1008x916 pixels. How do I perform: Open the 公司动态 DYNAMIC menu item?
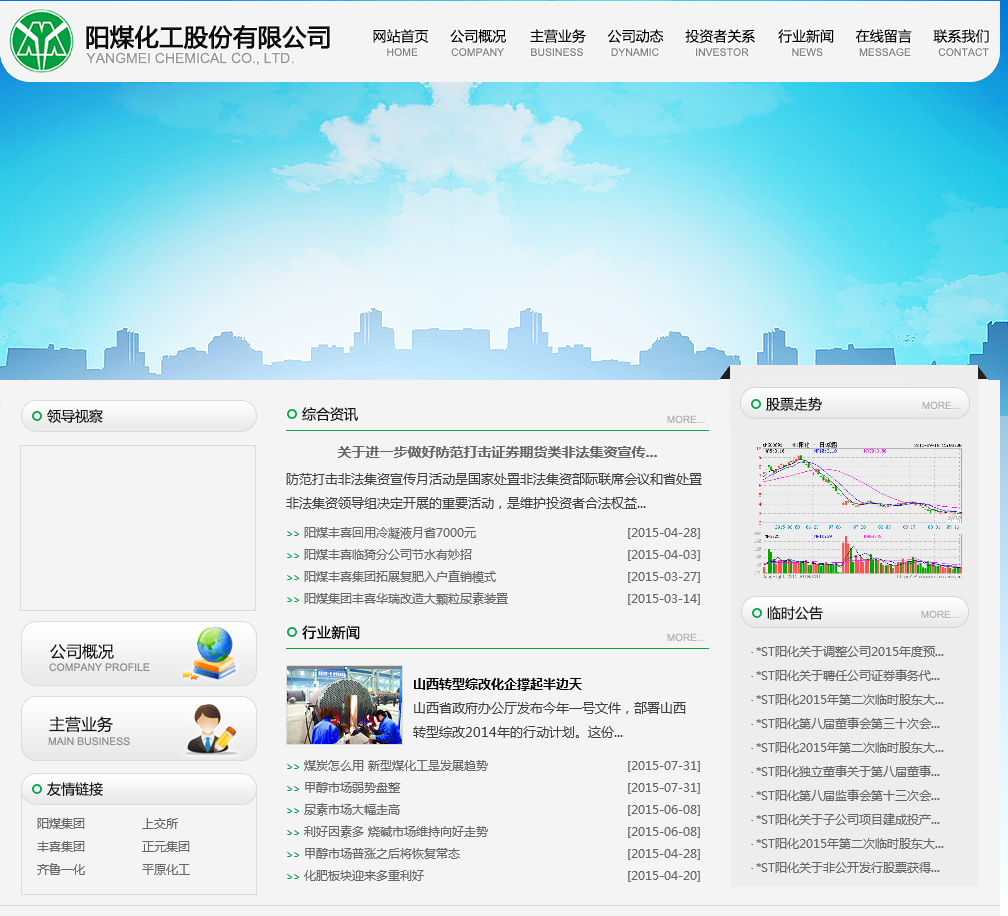pos(635,43)
